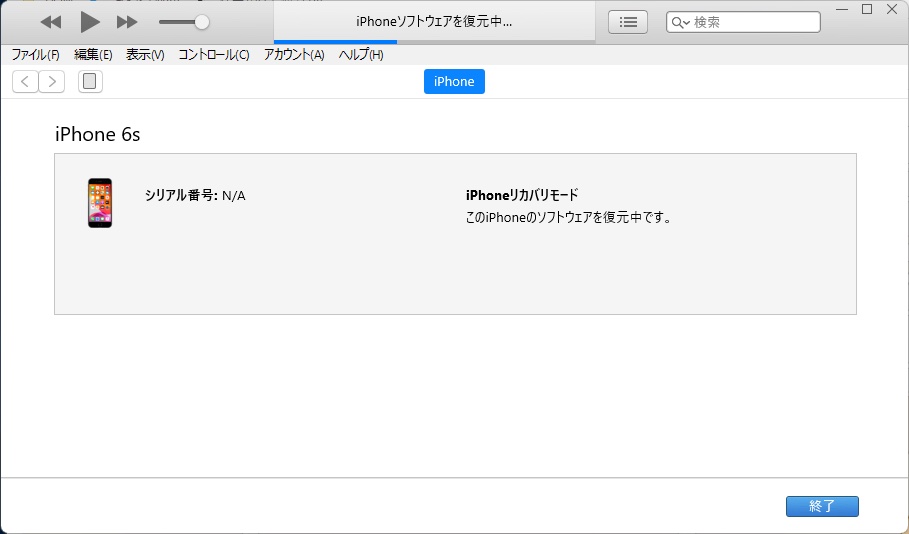Image resolution: width=909 pixels, height=534 pixels.
Task: Click the fast-forward next track icon
Action: (x=127, y=22)
